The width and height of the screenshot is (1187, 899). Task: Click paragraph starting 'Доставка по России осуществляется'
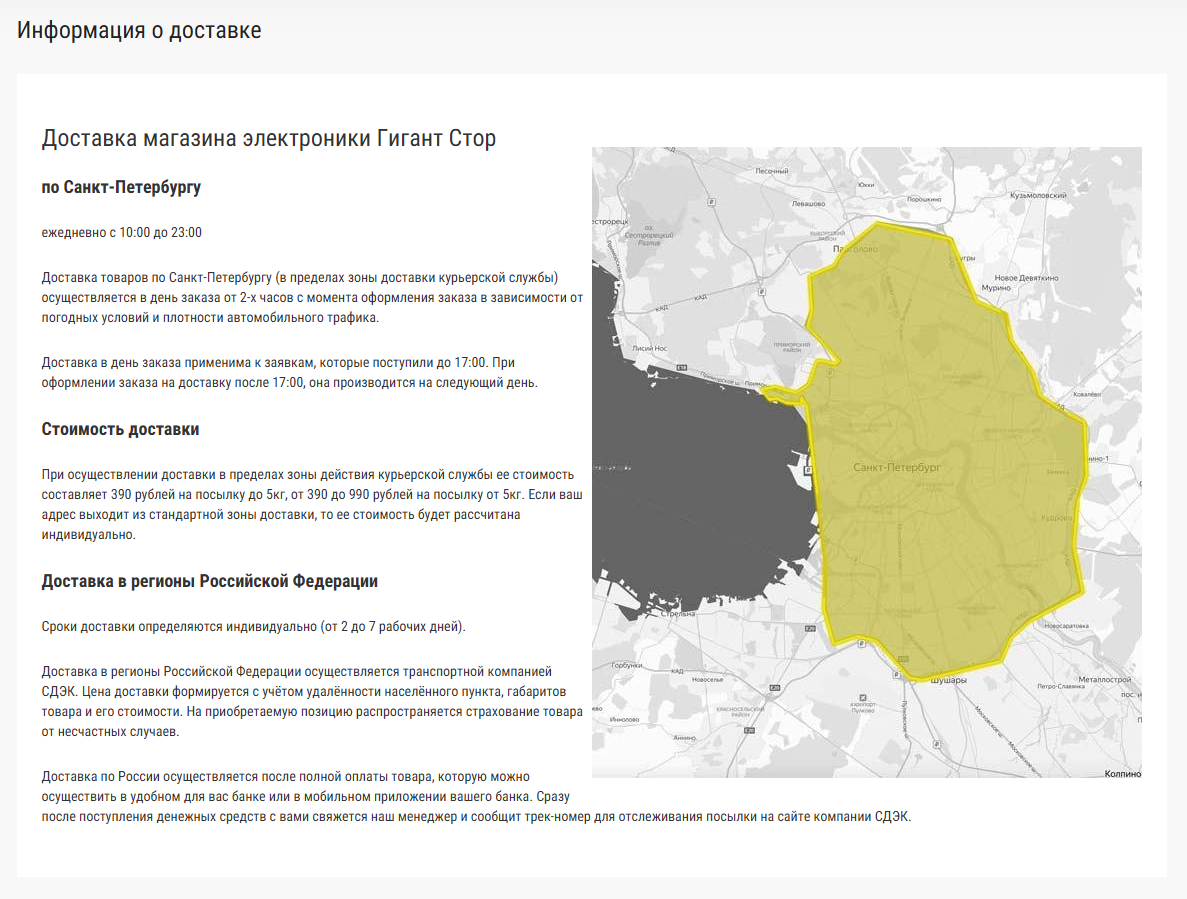(476, 796)
